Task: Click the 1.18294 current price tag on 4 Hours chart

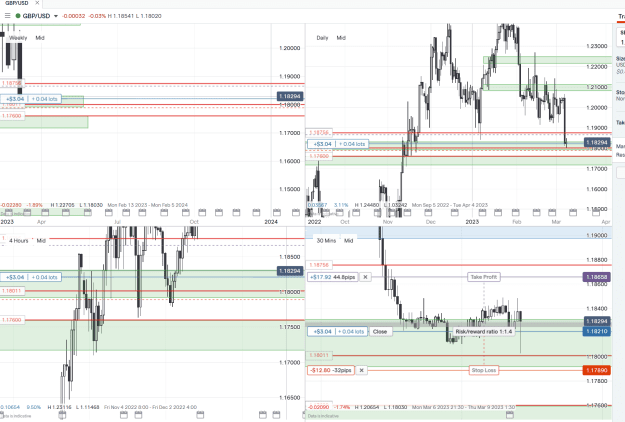Action: (x=290, y=271)
